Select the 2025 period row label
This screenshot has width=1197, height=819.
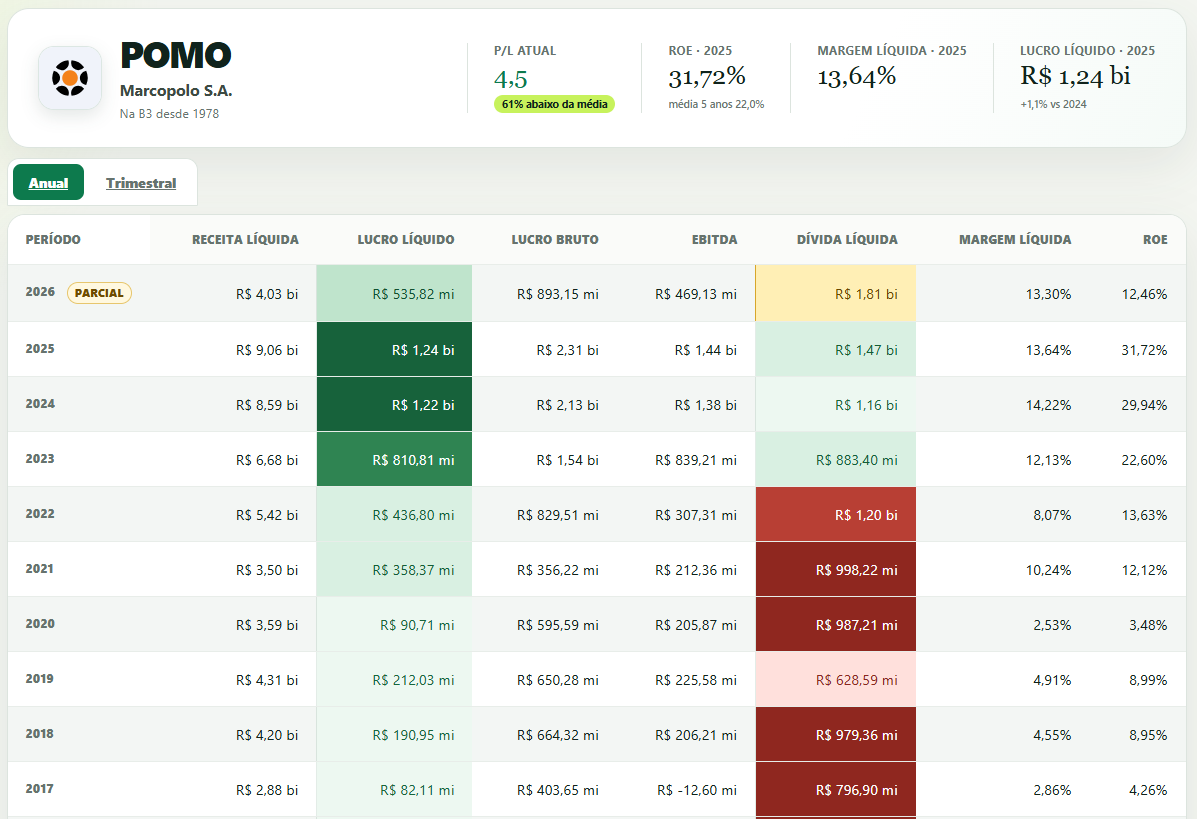pyautogui.click(x=40, y=349)
